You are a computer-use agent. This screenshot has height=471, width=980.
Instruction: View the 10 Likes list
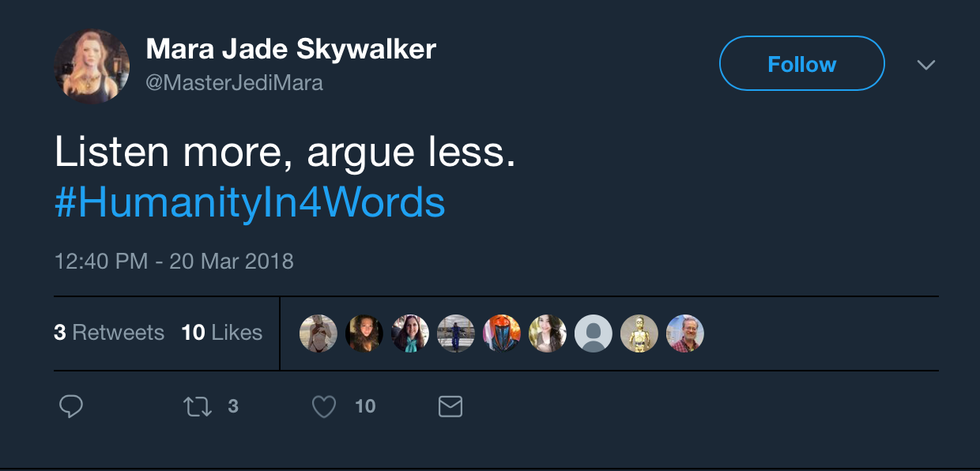click(222, 333)
